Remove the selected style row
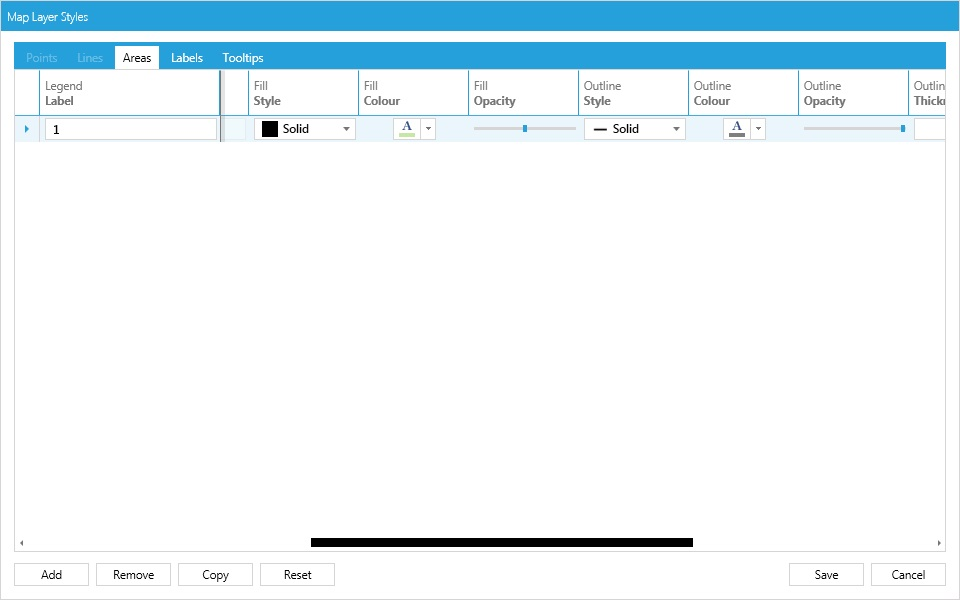The image size is (960, 600). (133, 574)
